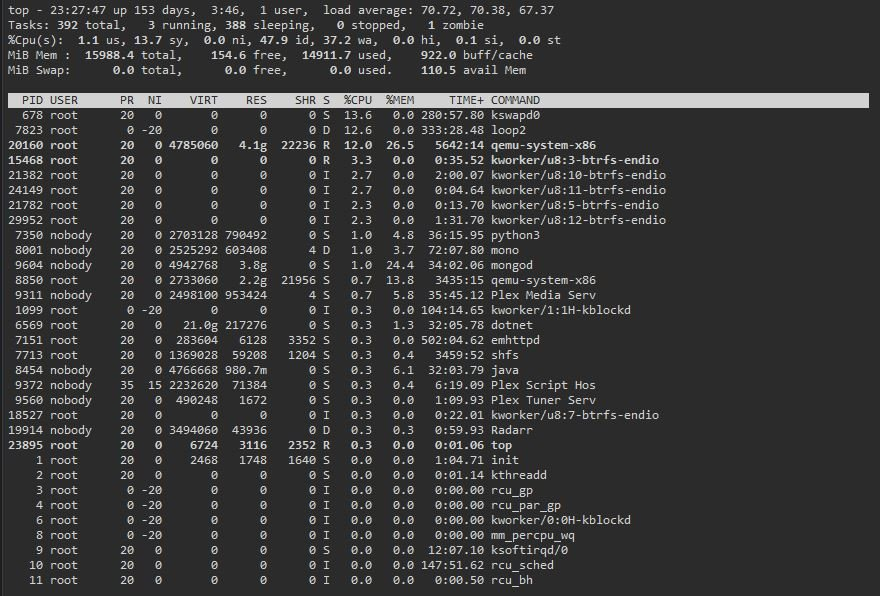Click the %MEM column header
The height and width of the screenshot is (596, 880).
click(400, 100)
